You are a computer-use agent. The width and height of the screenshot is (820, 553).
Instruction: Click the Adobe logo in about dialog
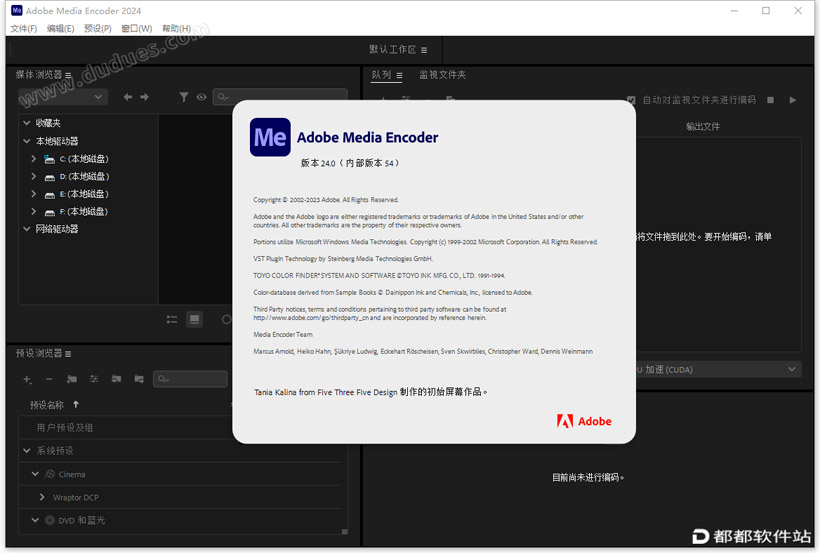[584, 421]
